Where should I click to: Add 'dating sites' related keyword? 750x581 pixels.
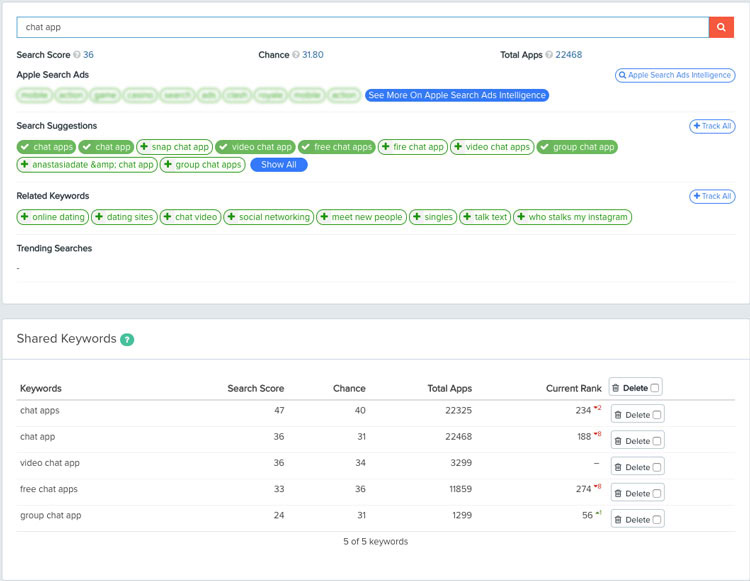[x=124, y=217]
